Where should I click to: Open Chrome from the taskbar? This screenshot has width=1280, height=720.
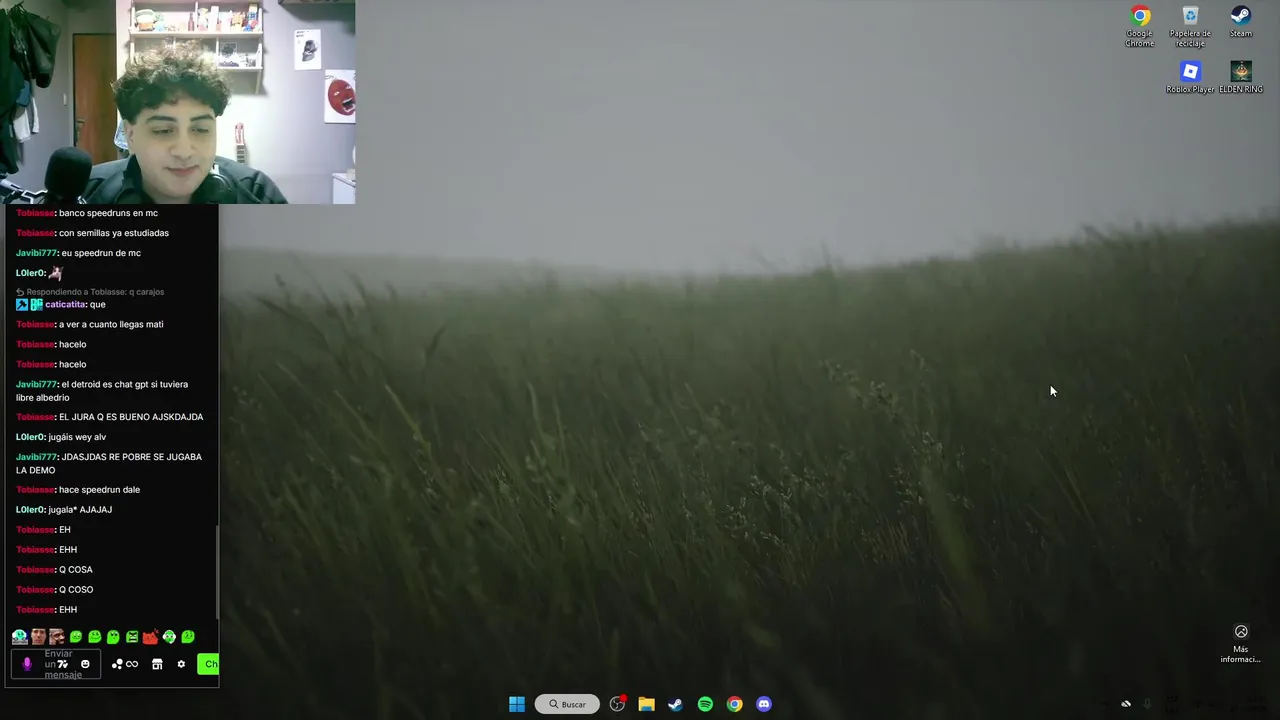pyautogui.click(x=735, y=704)
